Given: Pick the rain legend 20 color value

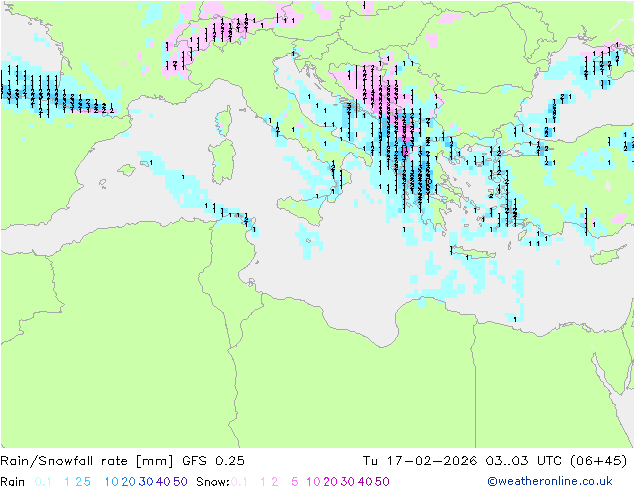Looking at the screenshot, I should 129,482.
